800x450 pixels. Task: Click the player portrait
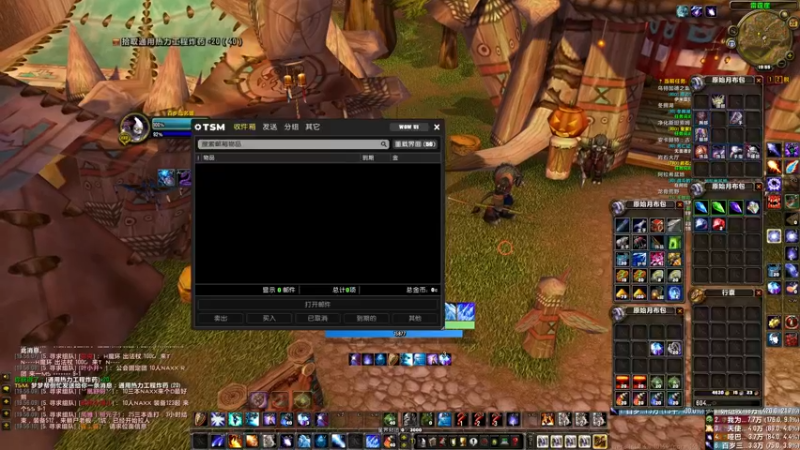[x=135, y=127]
